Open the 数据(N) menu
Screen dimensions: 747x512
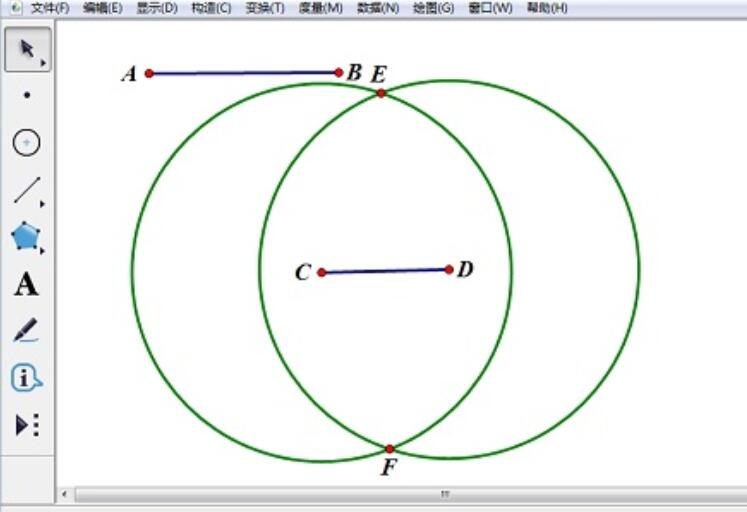(x=378, y=8)
